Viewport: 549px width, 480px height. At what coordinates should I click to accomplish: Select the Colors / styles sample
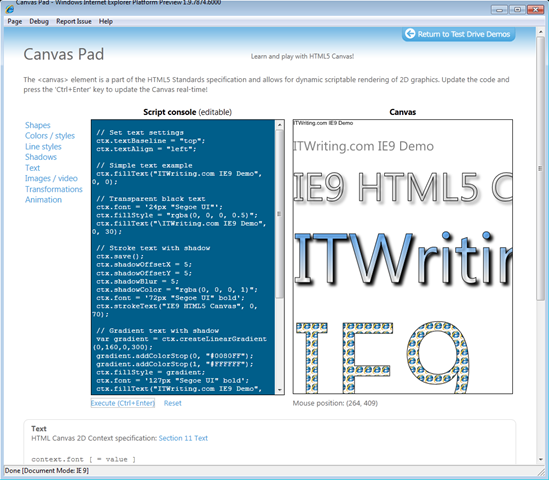tap(50, 135)
